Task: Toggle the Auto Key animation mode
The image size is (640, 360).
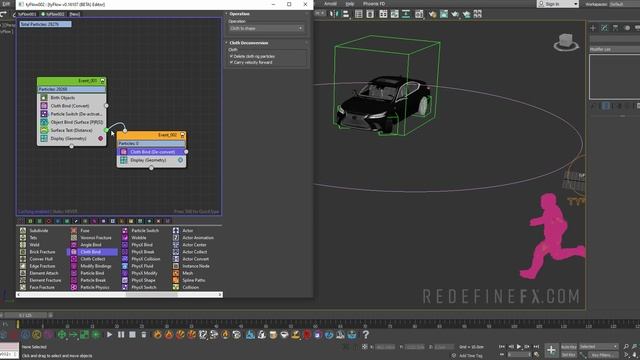Action: pos(569,347)
